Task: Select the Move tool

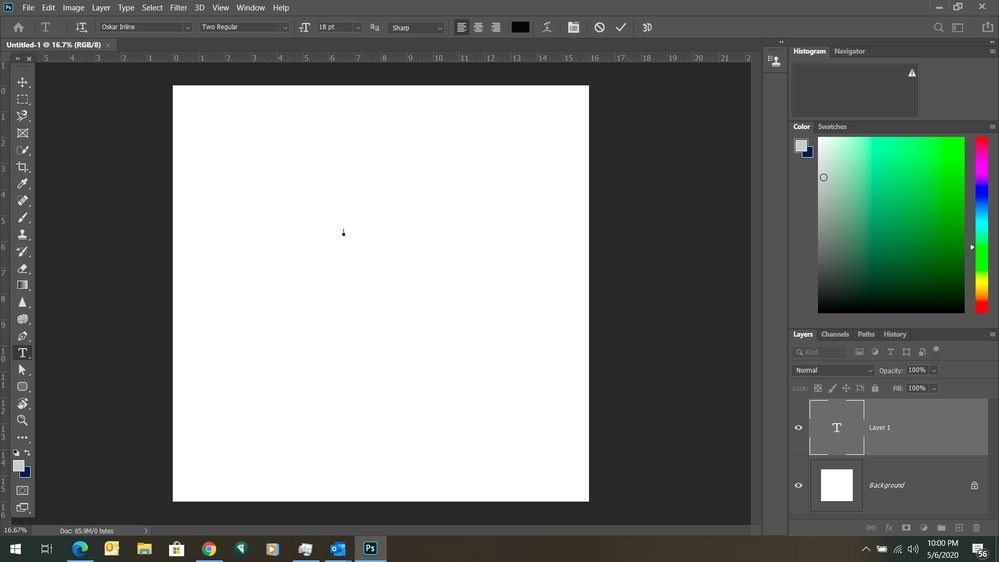Action: tap(22, 83)
